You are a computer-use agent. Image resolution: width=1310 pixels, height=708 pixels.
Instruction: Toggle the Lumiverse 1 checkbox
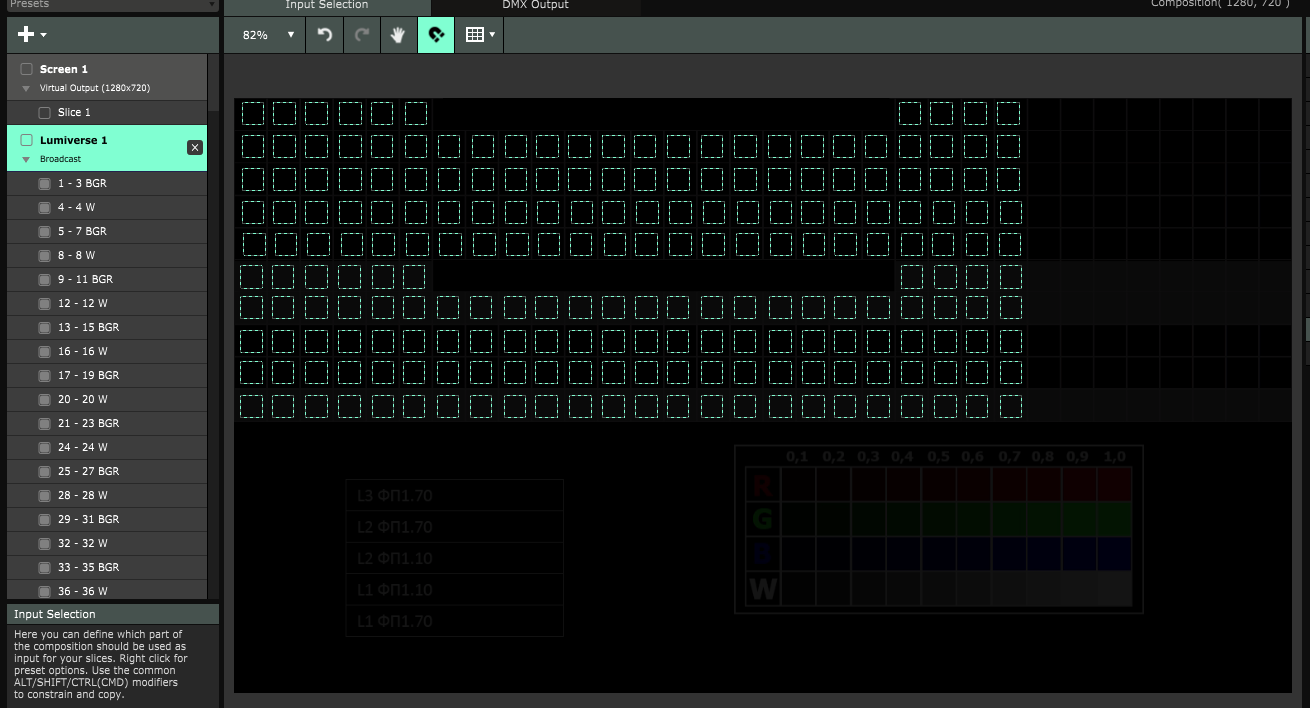(27, 140)
